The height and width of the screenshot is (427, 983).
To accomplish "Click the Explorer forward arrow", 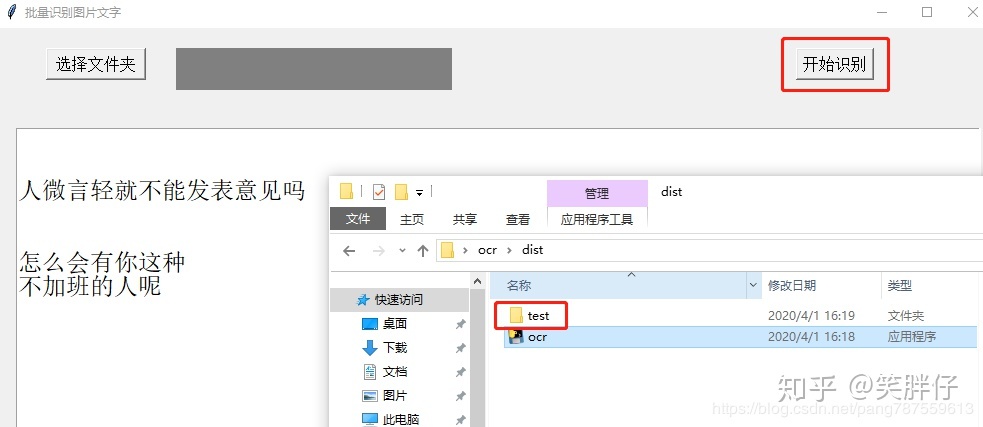I will coord(378,251).
